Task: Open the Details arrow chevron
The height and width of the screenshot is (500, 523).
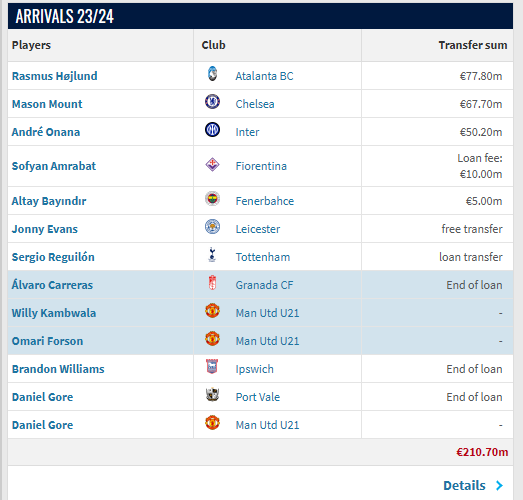Action: [499, 486]
